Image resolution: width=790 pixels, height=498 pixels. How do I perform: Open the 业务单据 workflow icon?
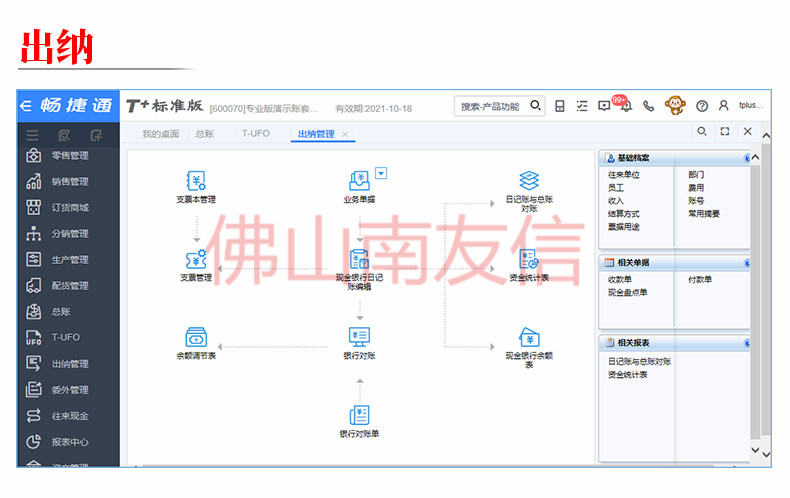[x=359, y=180]
